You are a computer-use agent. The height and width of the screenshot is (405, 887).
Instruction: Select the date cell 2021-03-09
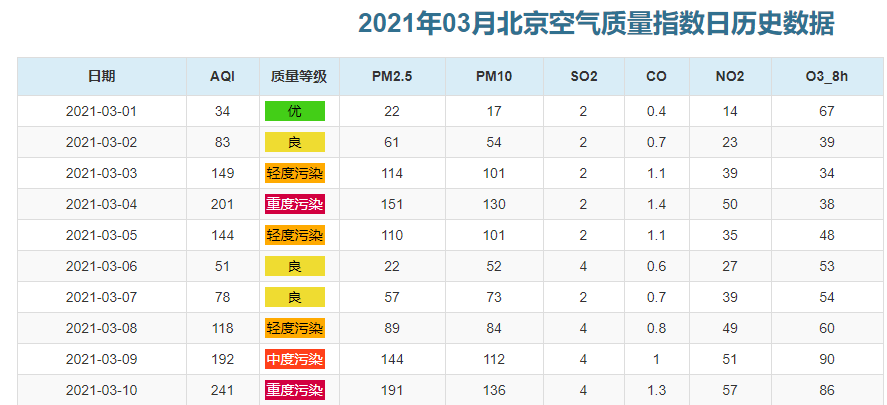[101, 360]
